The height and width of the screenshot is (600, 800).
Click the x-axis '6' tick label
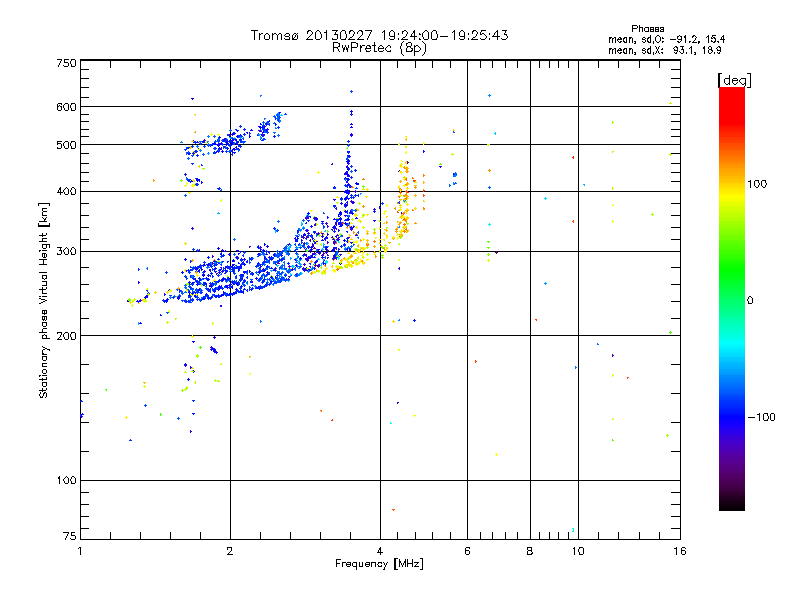tap(467, 551)
